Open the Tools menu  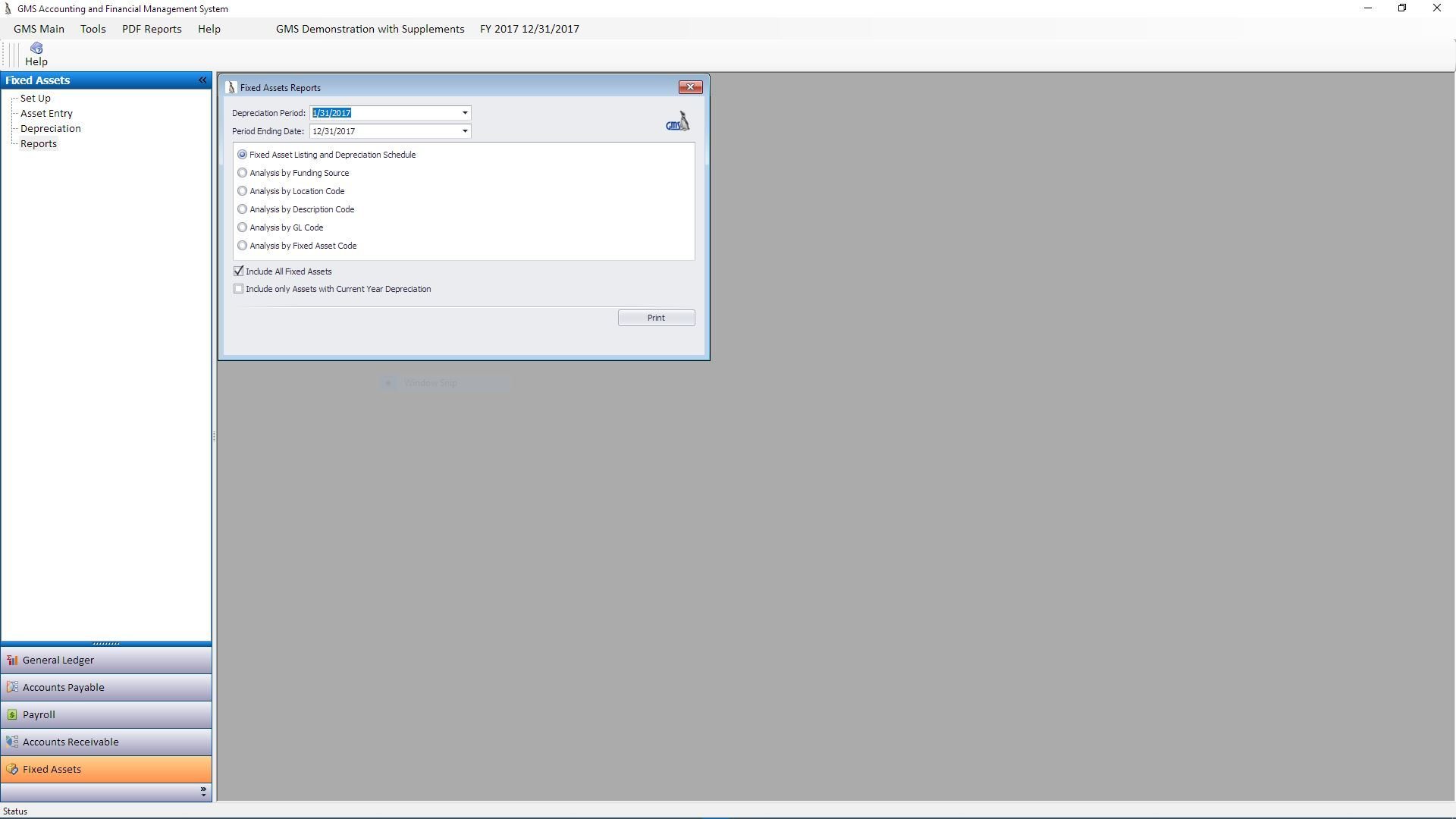click(93, 29)
